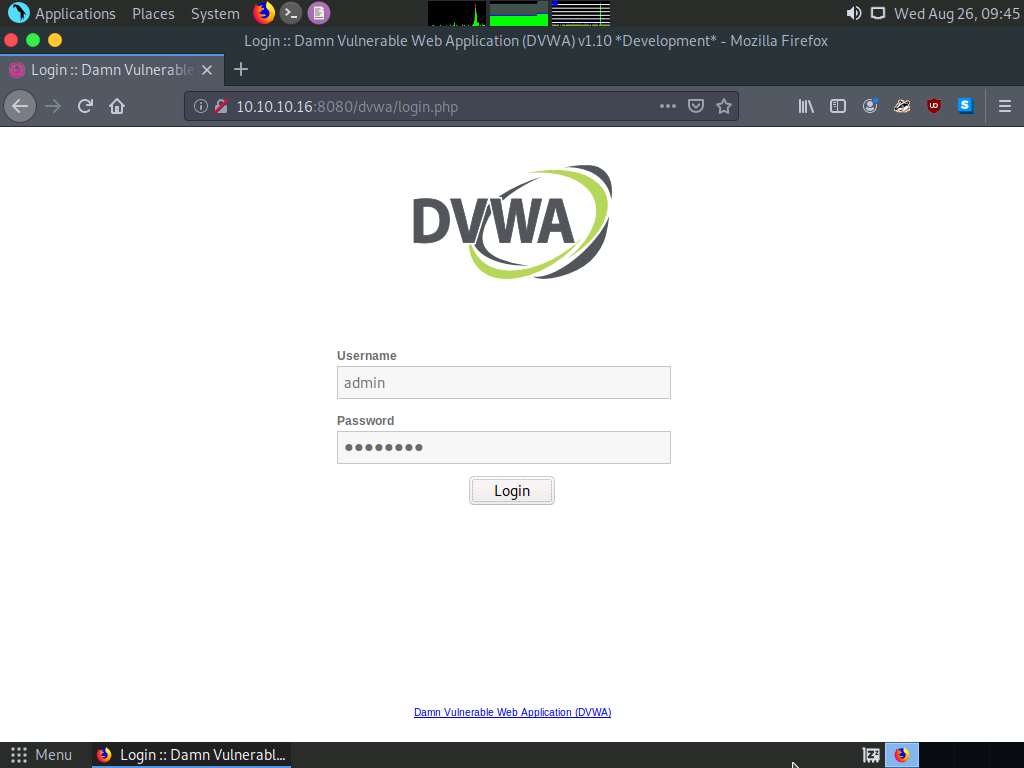Open the Firefox application menu

[1005, 106]
